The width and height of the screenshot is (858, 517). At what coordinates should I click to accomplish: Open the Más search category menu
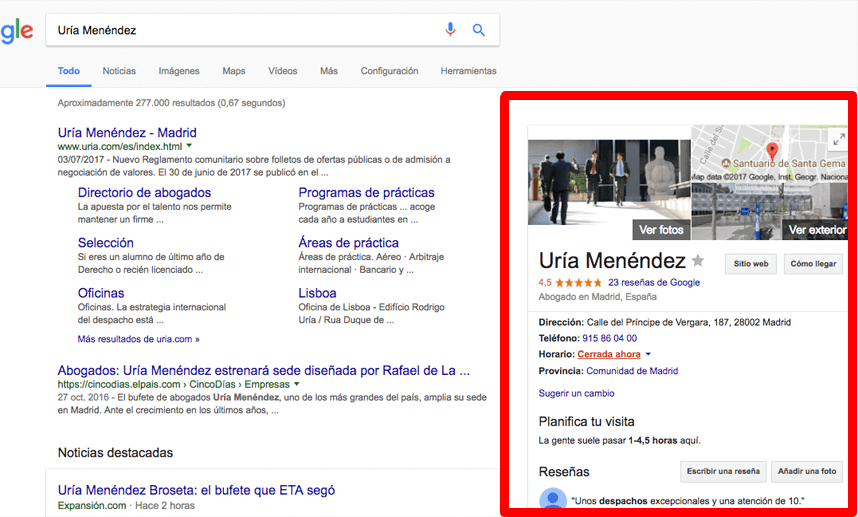328,71
